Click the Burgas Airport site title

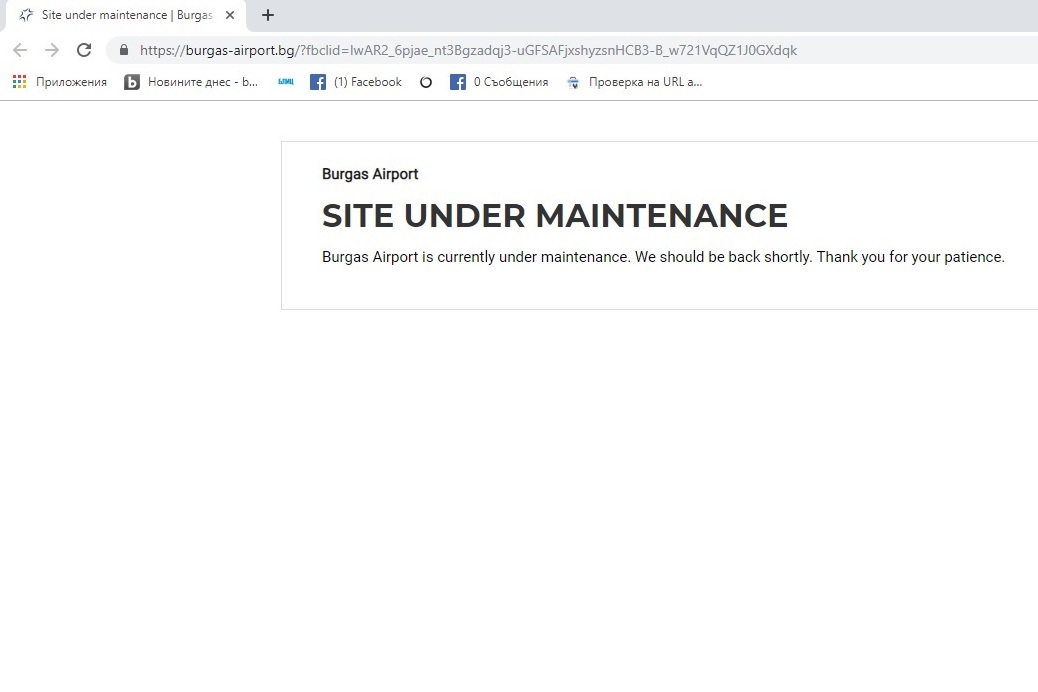click(x=370, y=174)
